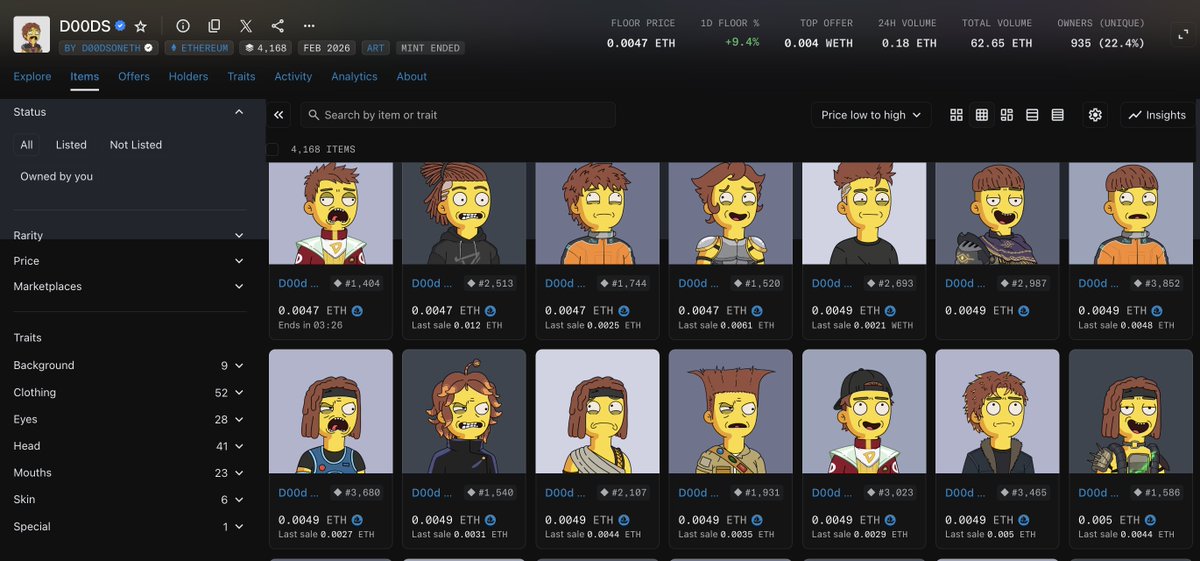Filter status by Listed
Image resolution: width=1200 pixels, height=561 pixels.
[71, 145]
